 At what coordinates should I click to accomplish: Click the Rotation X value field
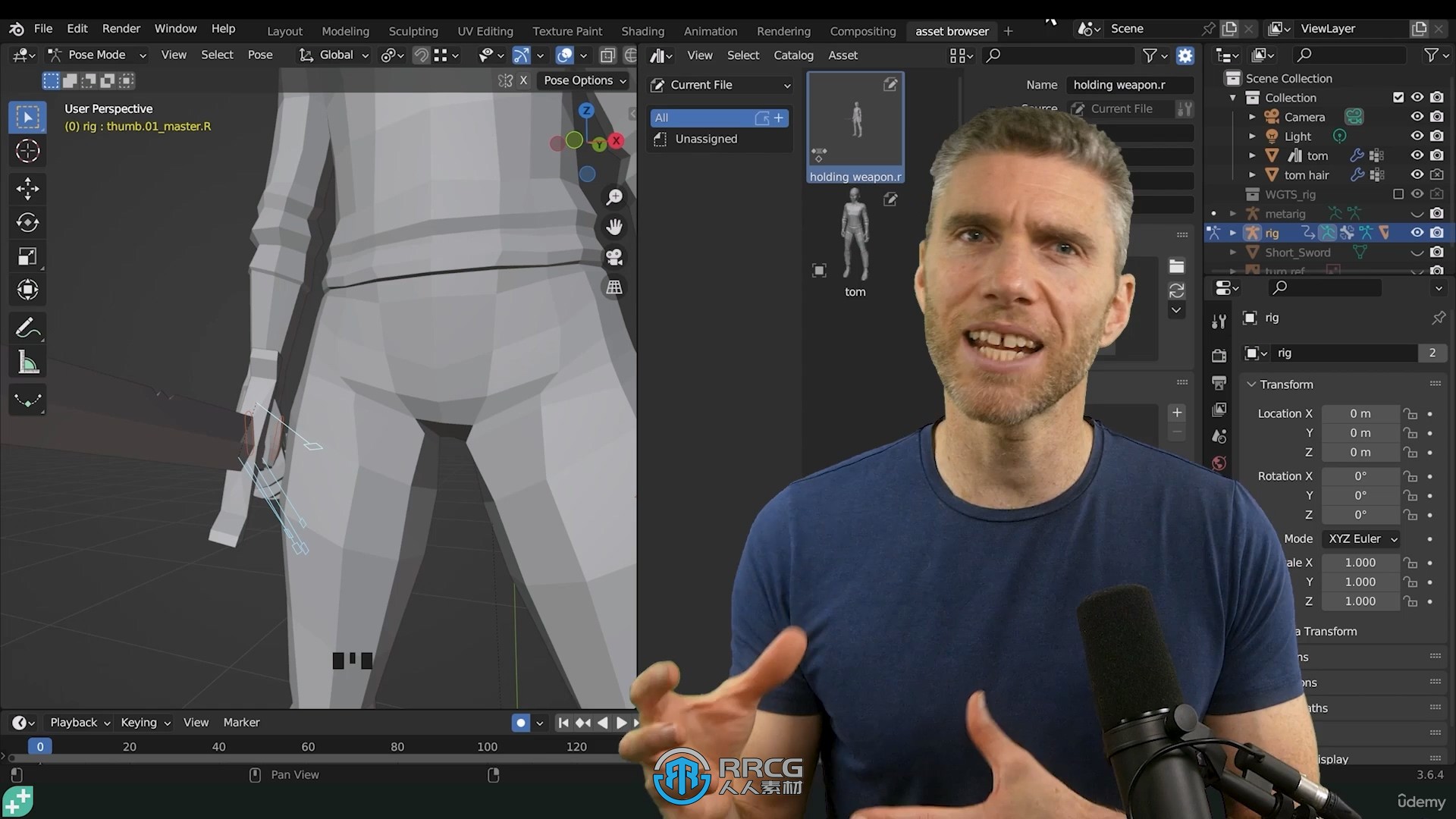pos(1360,476)
